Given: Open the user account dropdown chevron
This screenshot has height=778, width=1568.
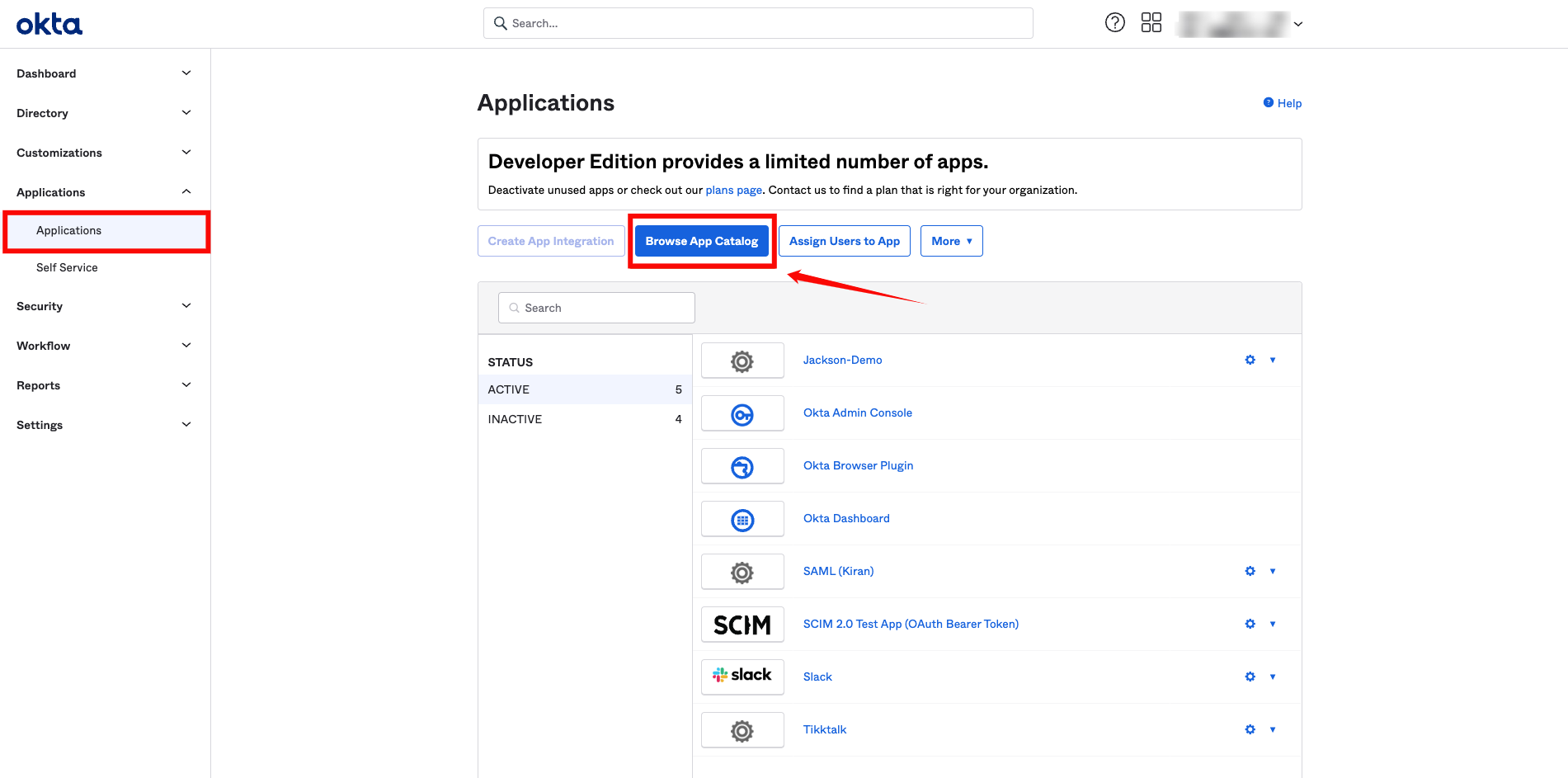Looking at the screenshot, I should point(1298,24).
